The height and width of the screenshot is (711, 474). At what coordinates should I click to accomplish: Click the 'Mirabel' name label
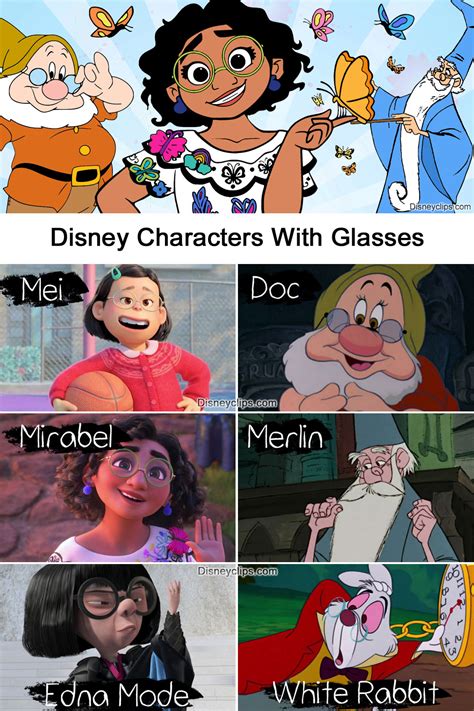66,437
